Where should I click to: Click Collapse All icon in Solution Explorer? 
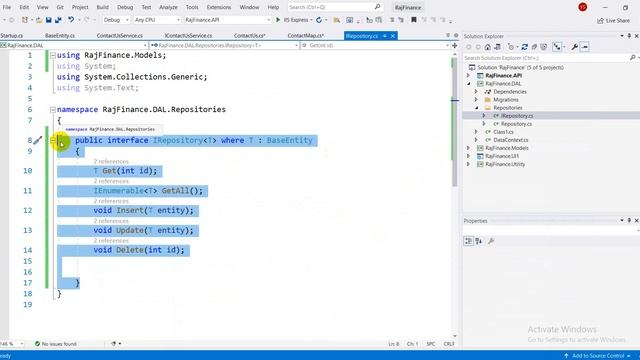pyautogui.click(x=534, y=47)
